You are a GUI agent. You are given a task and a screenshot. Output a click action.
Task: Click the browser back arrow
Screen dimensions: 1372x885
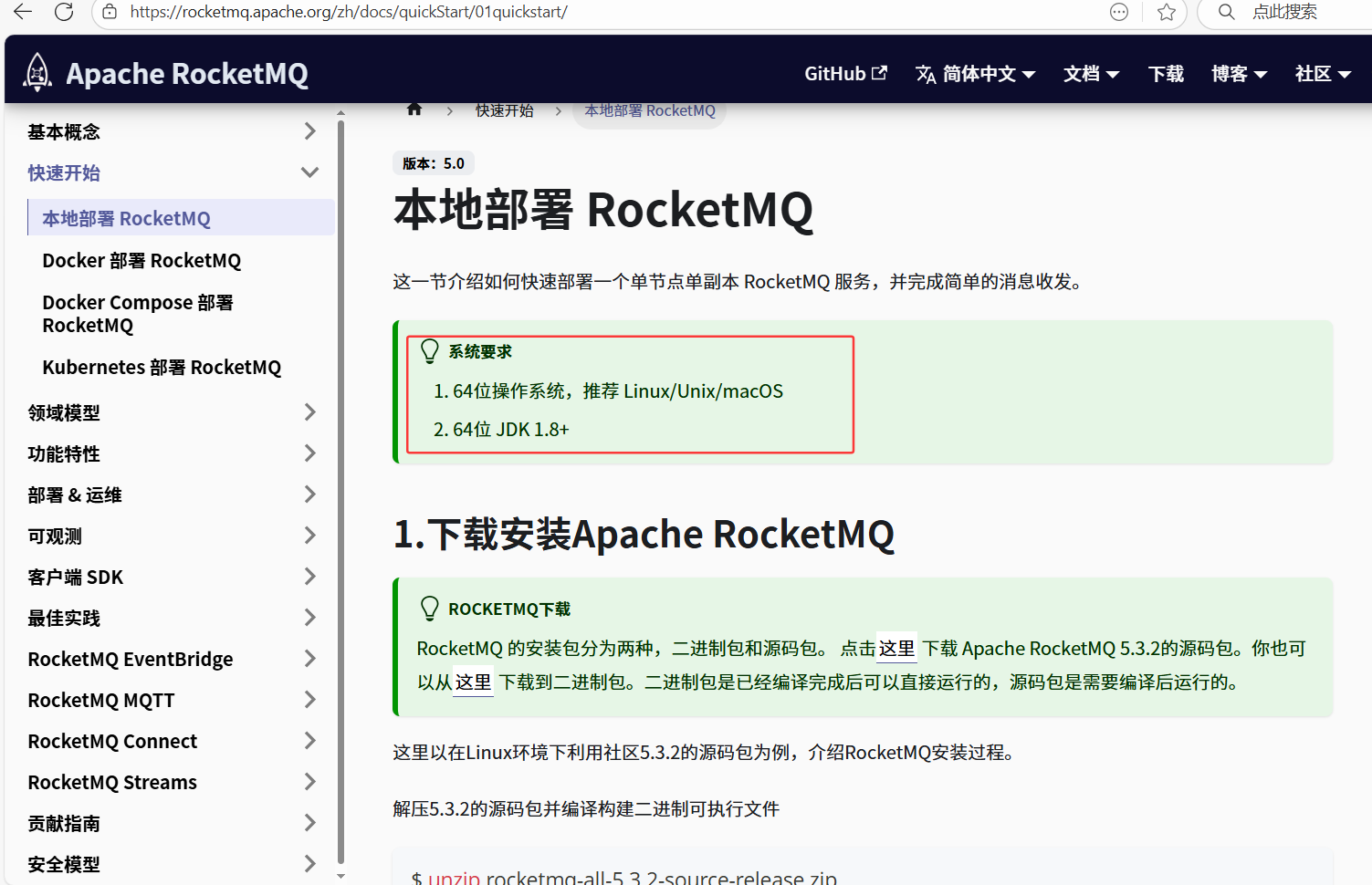23,12
